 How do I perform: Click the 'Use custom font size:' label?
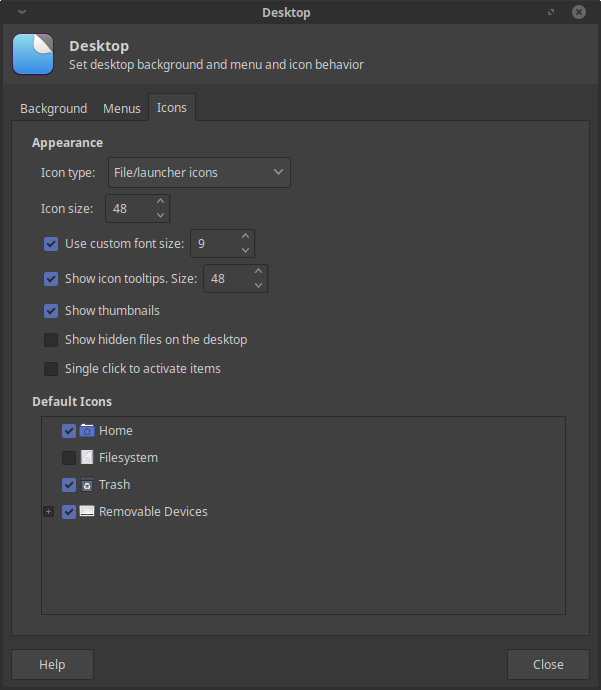click(125, 244)
